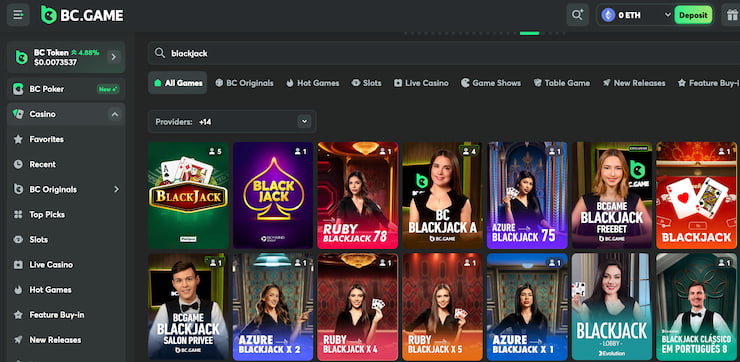The height and width of the screenshot is (362, 740).
Task: Switch to the New Releases tab
Action: 634,83
